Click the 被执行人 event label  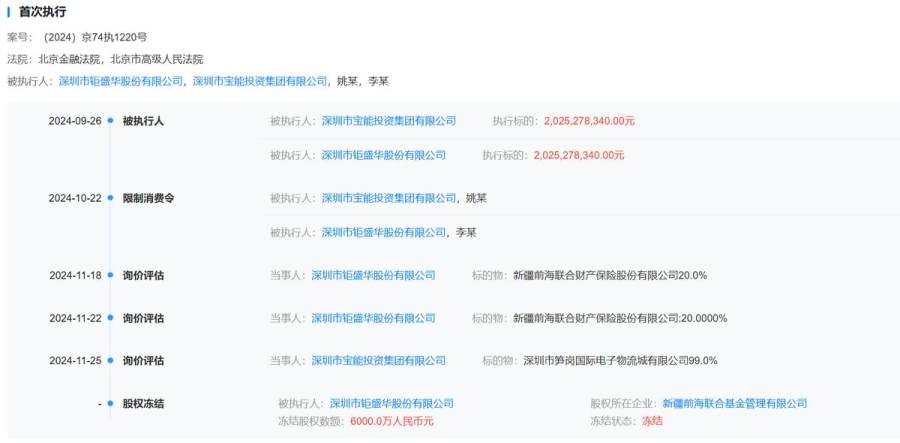(143, 121)
